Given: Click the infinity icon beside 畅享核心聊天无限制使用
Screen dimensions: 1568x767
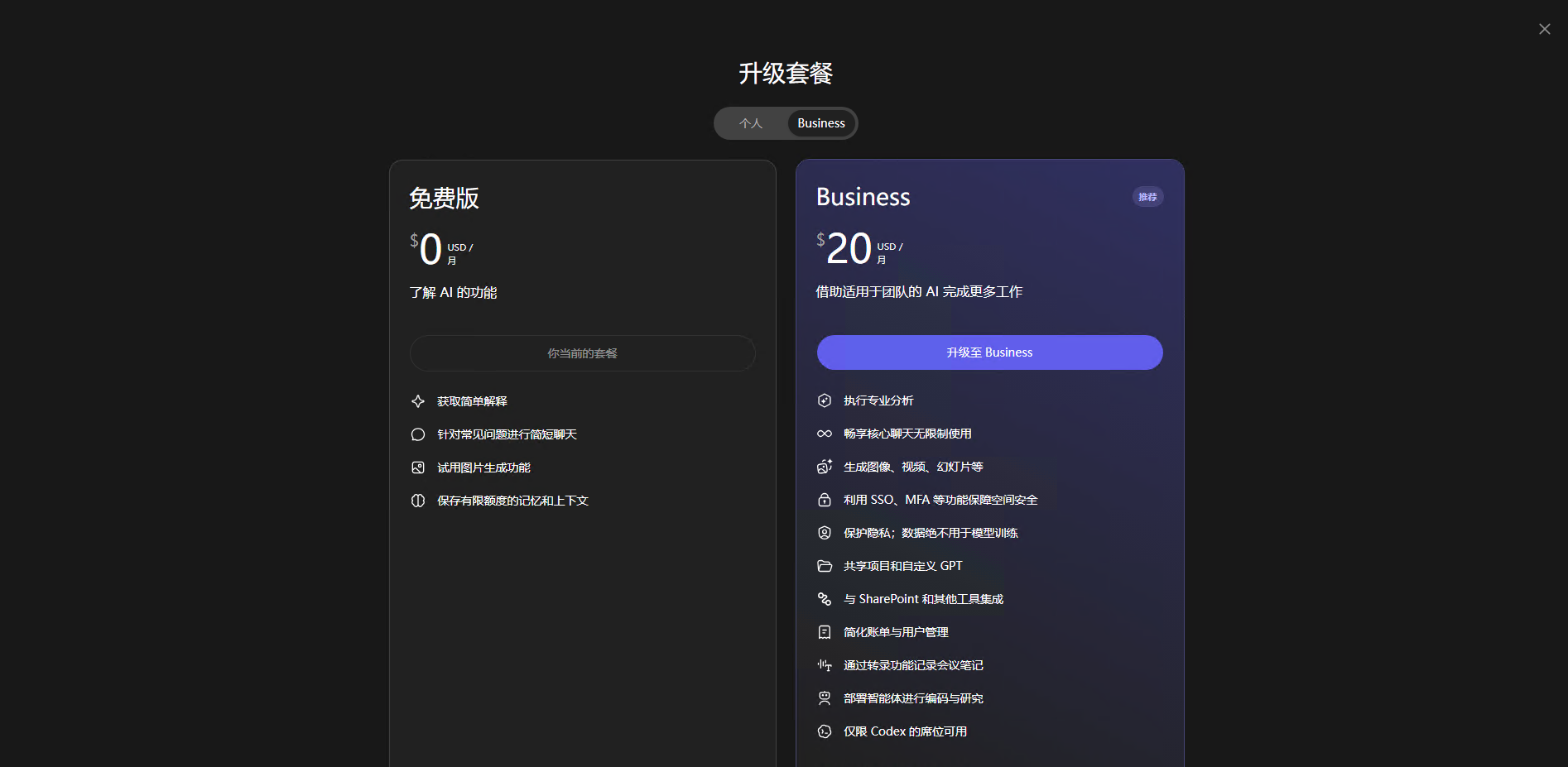Looking at the screenshot, I should [824, 434].
